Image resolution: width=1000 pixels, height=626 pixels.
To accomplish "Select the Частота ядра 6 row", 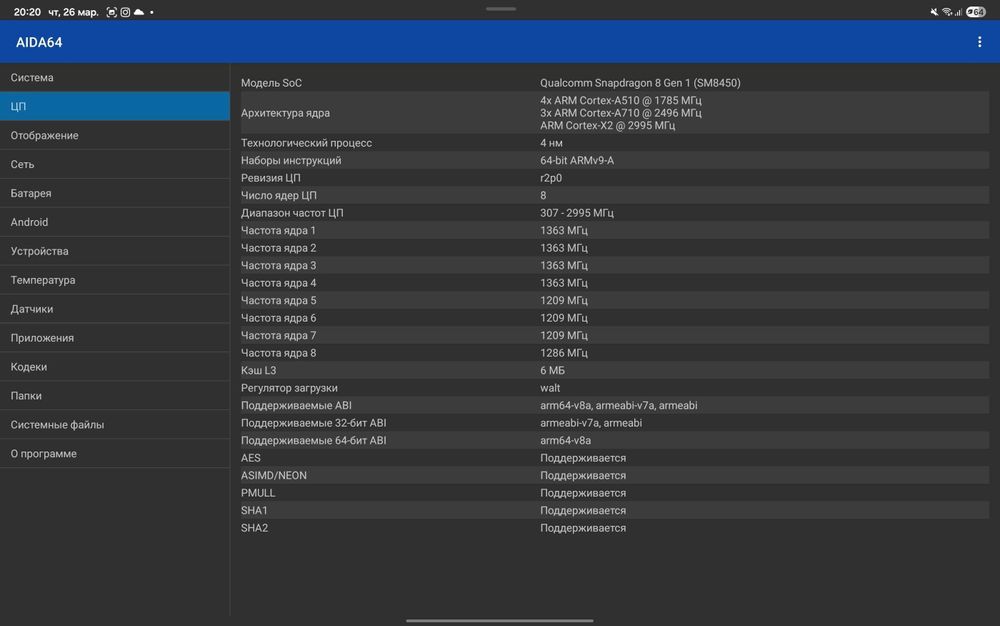I will coord(615,317).
